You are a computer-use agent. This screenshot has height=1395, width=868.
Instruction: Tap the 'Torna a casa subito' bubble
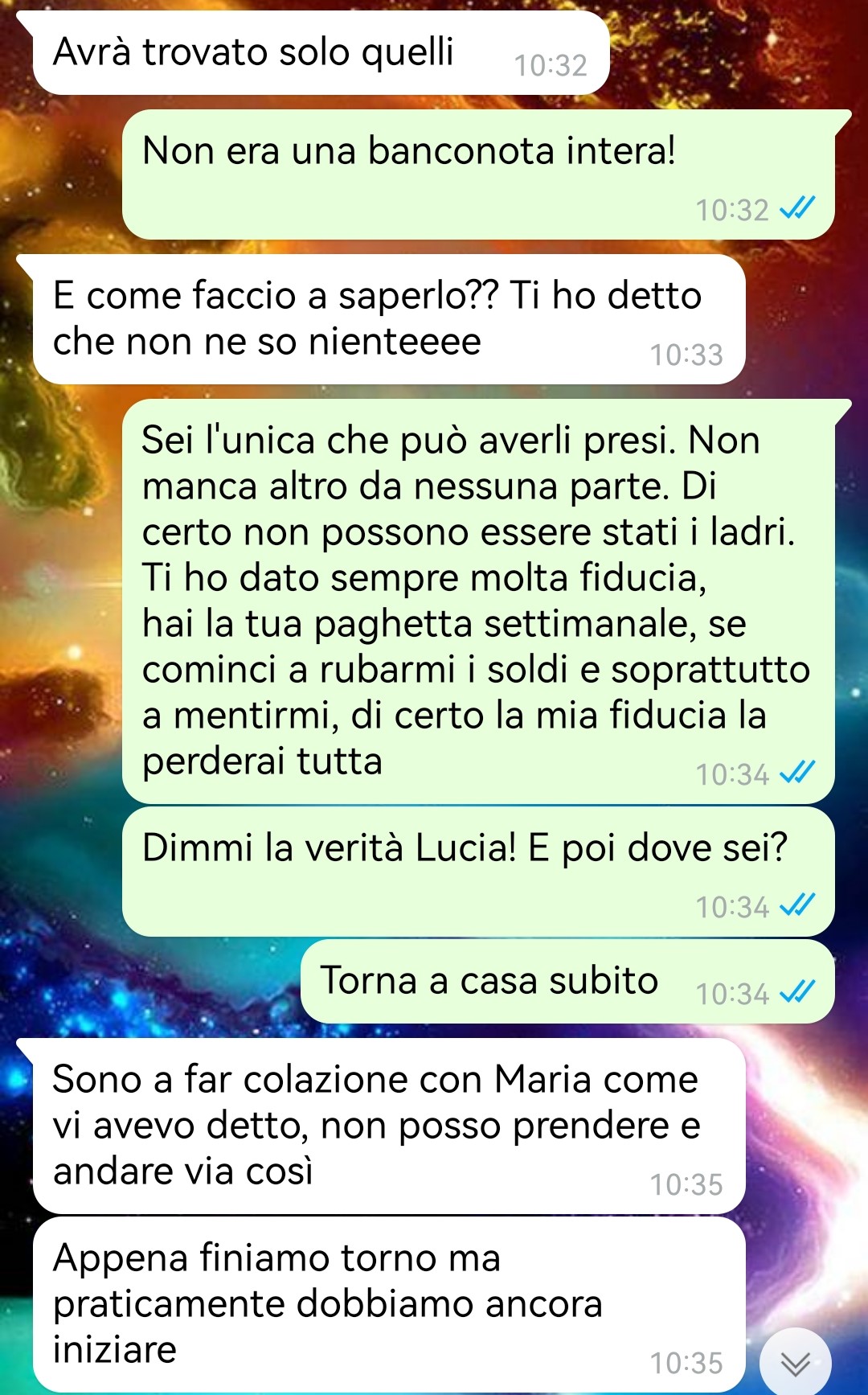567,982
